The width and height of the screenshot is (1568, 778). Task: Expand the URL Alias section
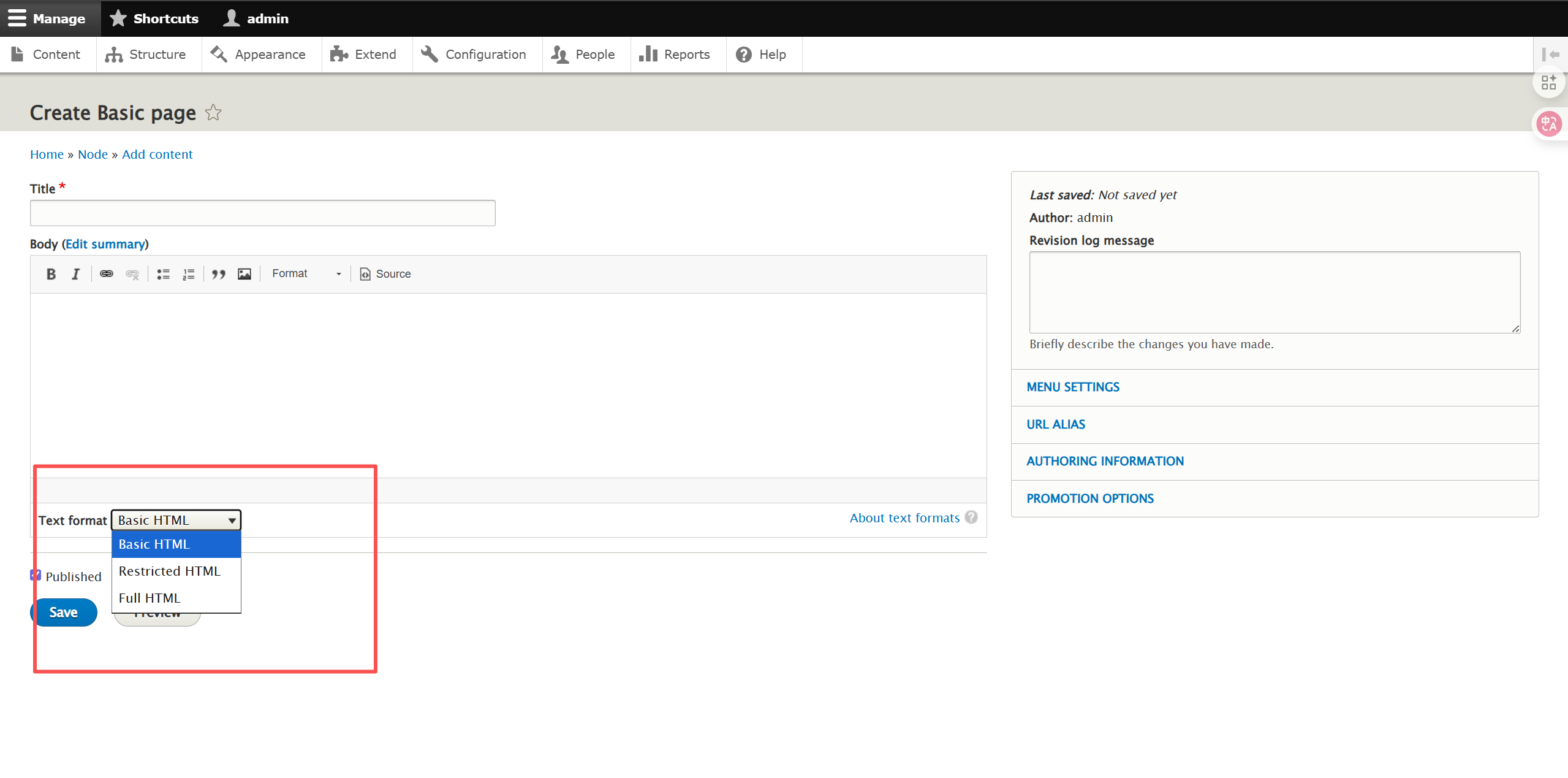(1056, 425)
